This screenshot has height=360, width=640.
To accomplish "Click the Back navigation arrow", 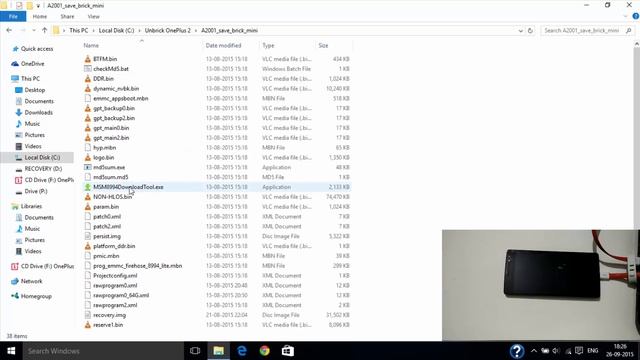I will 9,31.
